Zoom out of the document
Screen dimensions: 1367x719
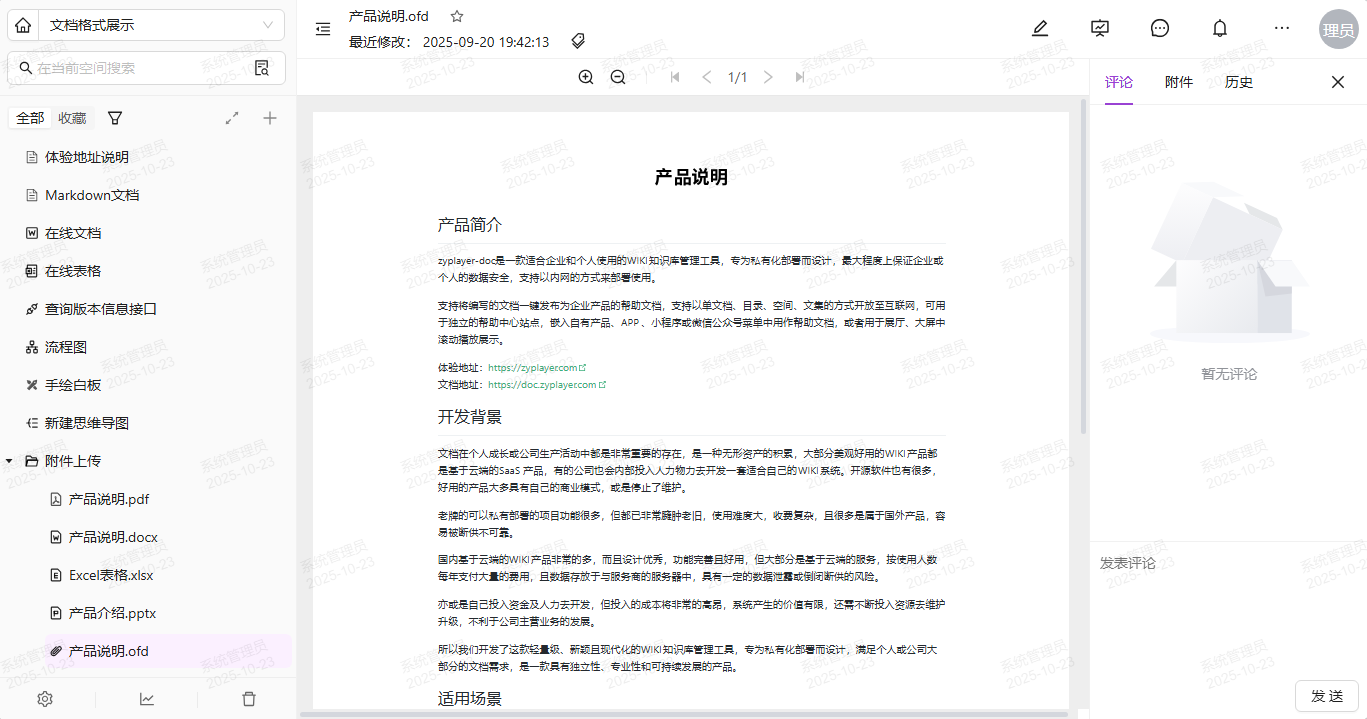click(618, 77)
